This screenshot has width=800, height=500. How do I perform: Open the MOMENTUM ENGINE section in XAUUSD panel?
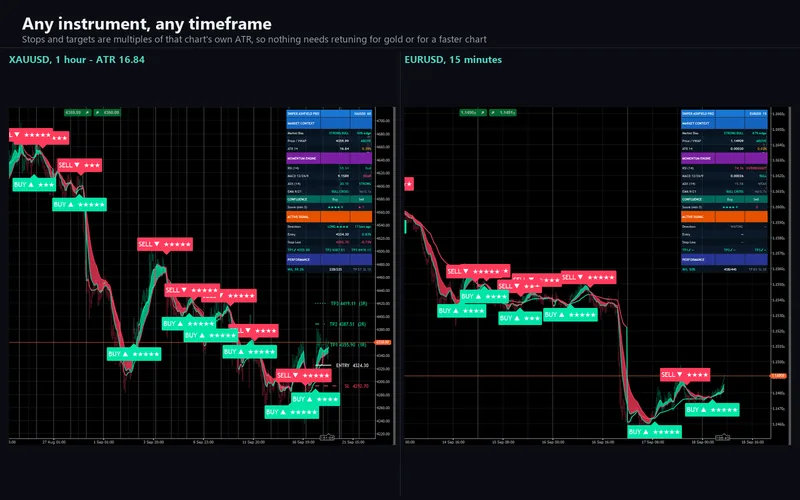pos(329,158)
